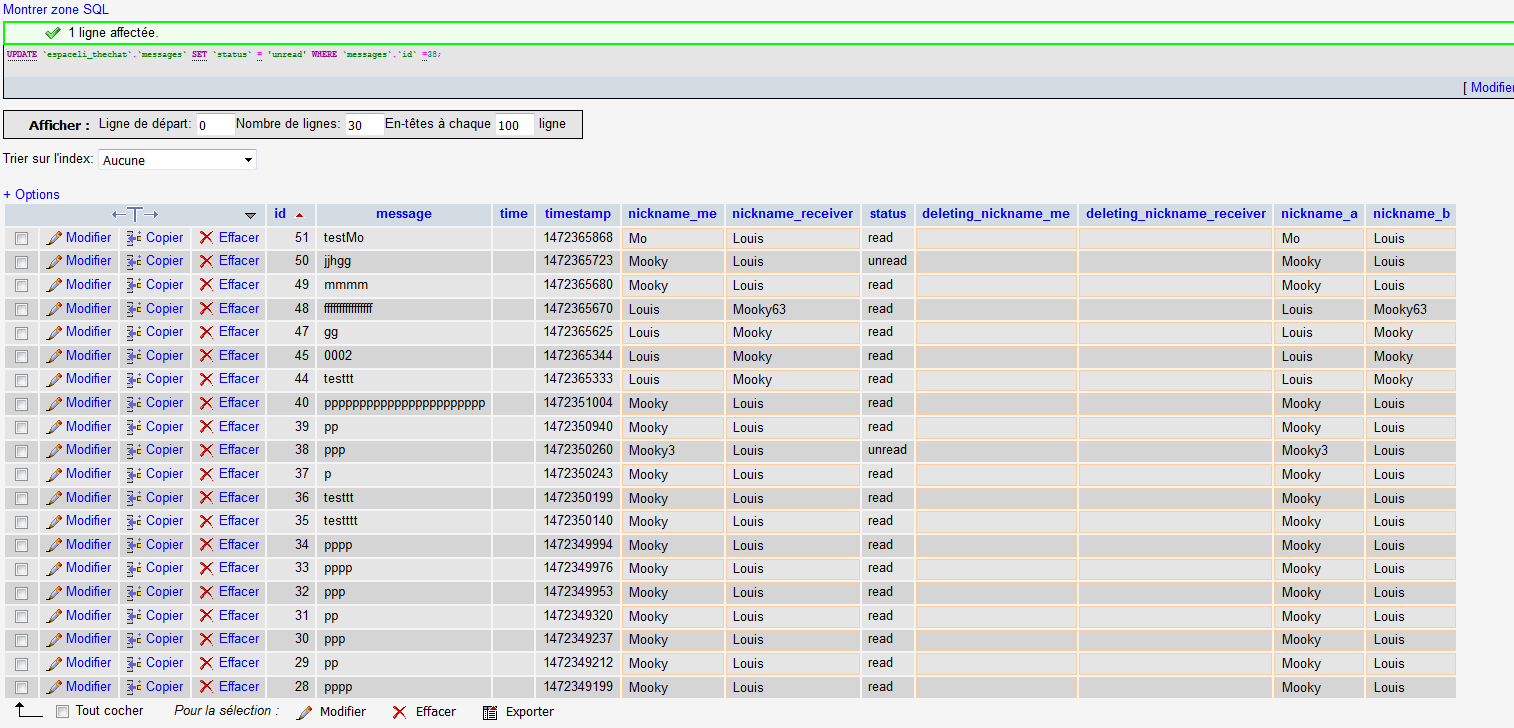Click the red X delete icon for row id 32

[x=206, y=592]
